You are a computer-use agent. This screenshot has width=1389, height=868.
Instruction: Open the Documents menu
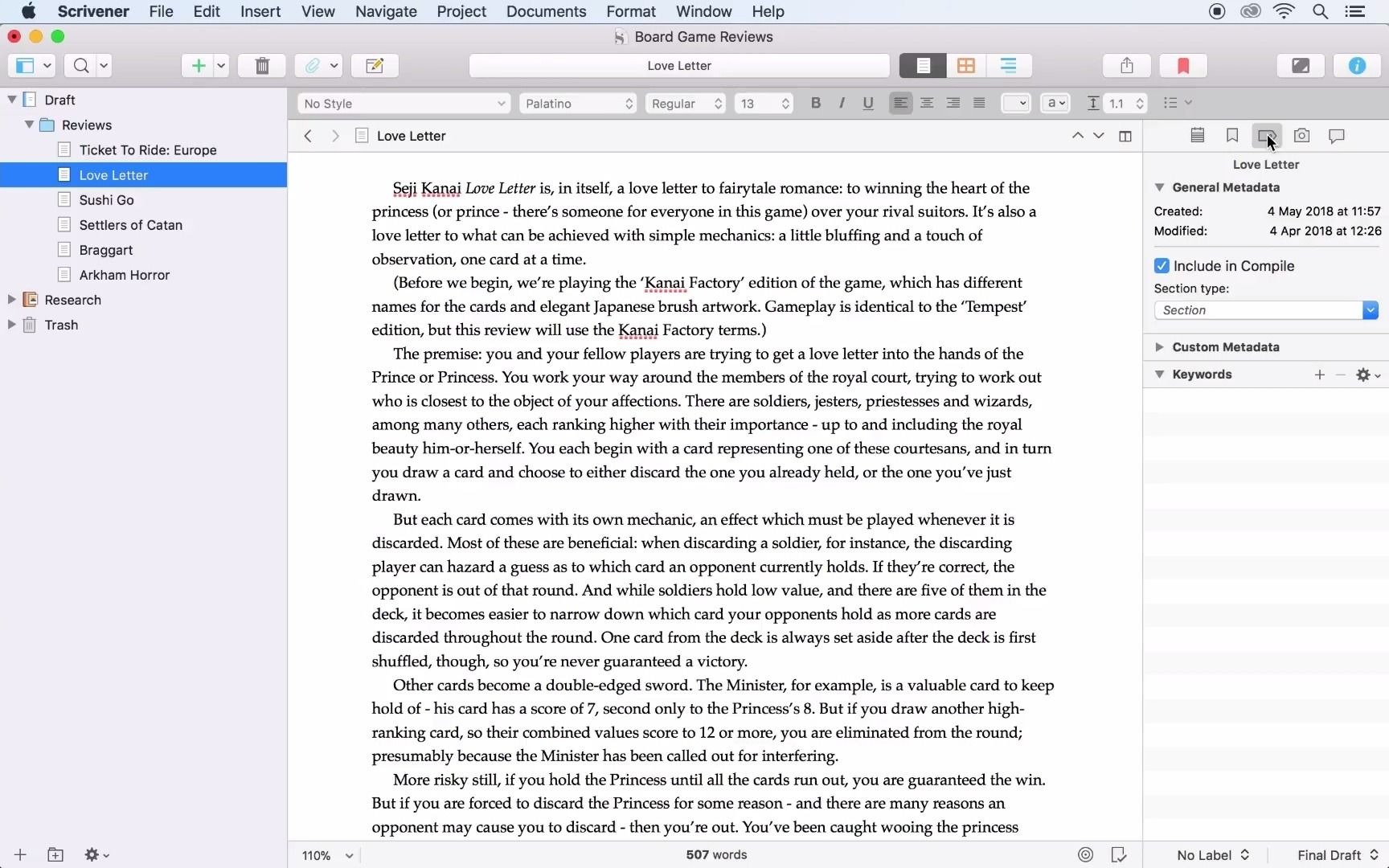click(x=546, y=11)
